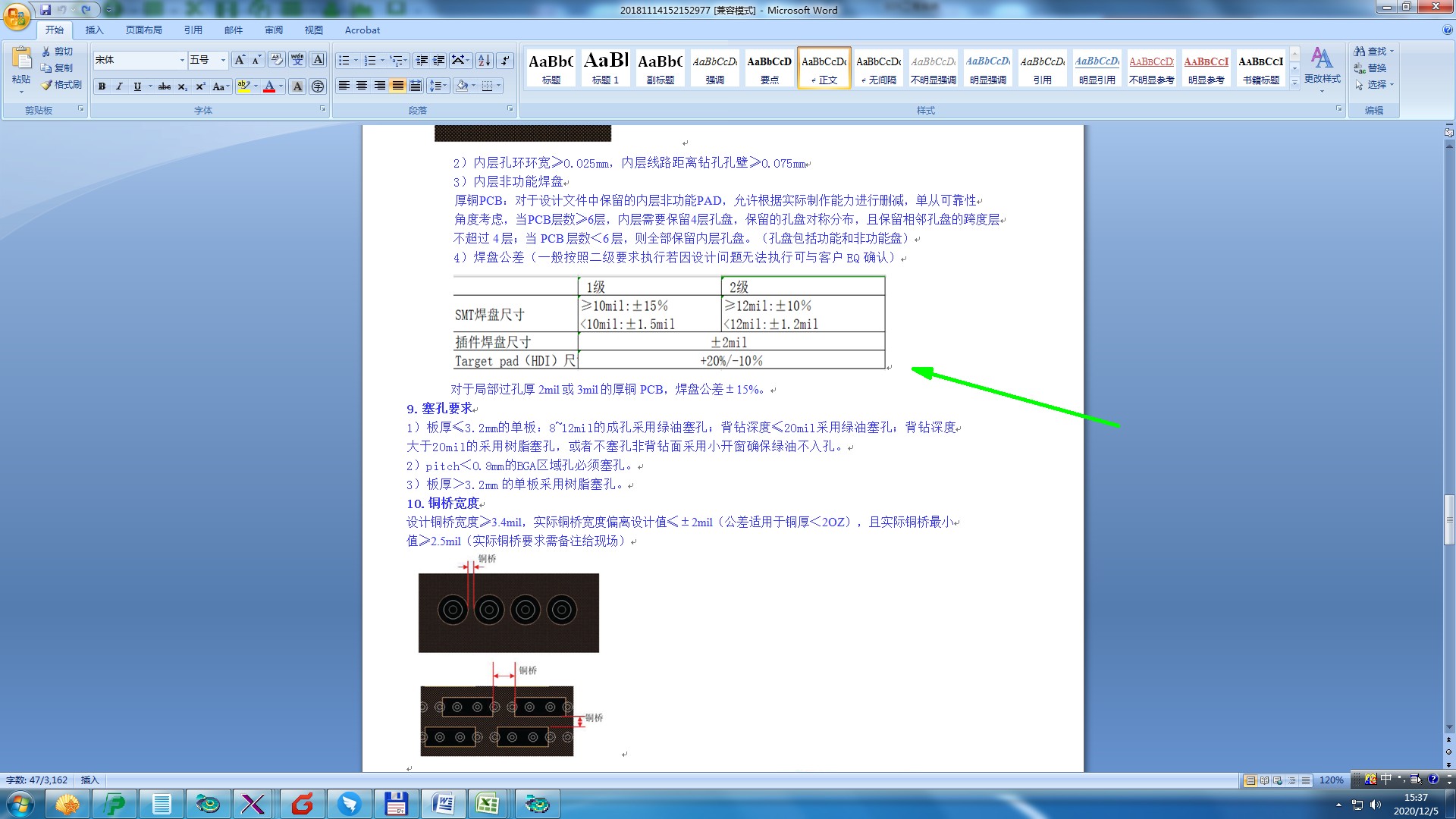Viewport: 1456px width, 819px height.
Task: Toggle Italic formatting
Action: click(119, 86)
